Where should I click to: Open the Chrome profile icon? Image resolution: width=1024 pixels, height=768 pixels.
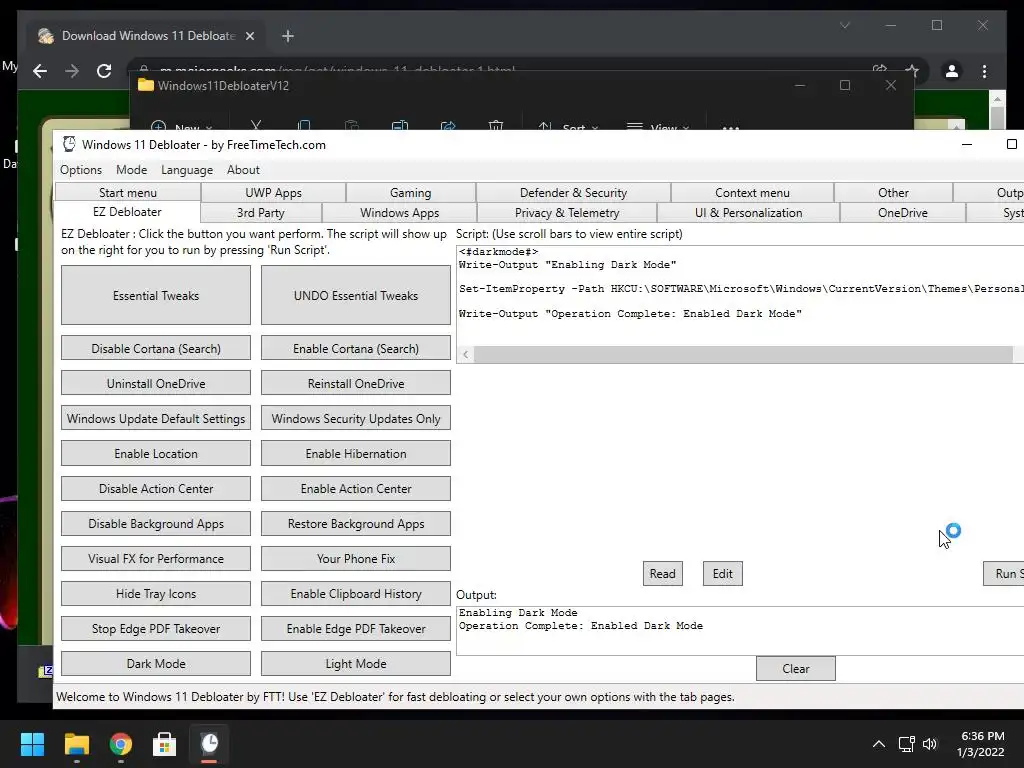point(952,71)
